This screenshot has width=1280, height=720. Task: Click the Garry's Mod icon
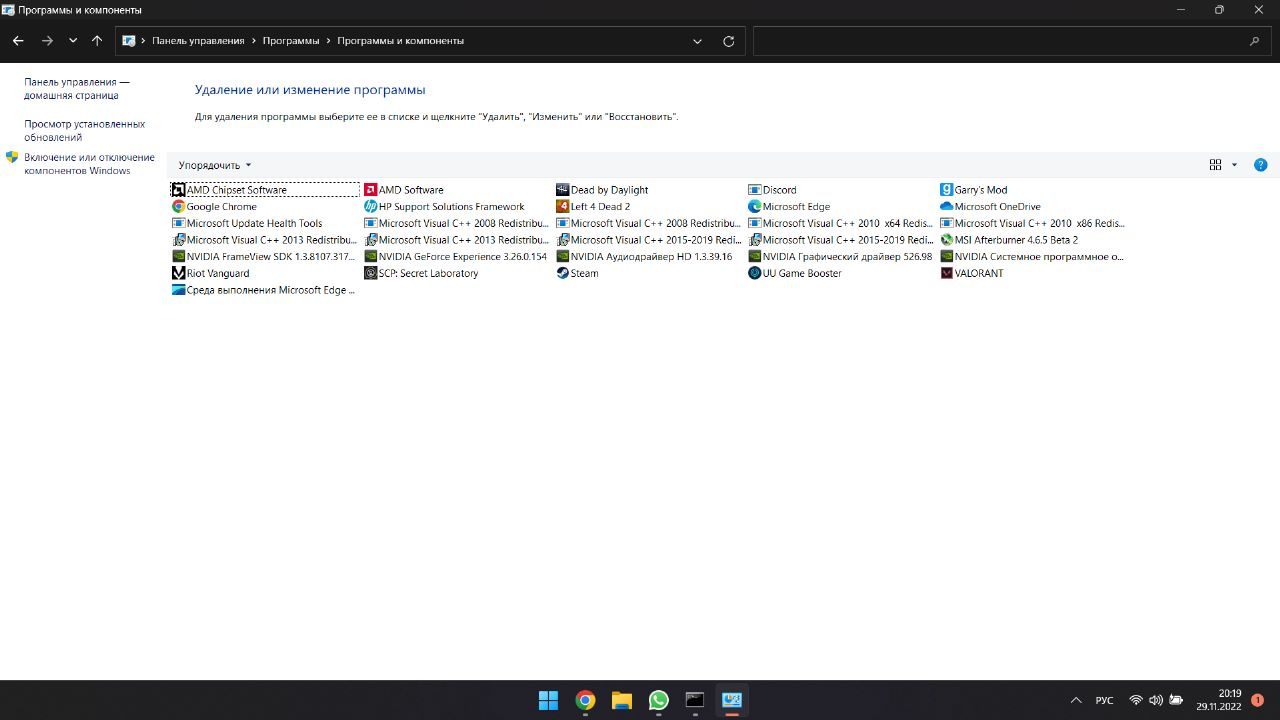946,190
